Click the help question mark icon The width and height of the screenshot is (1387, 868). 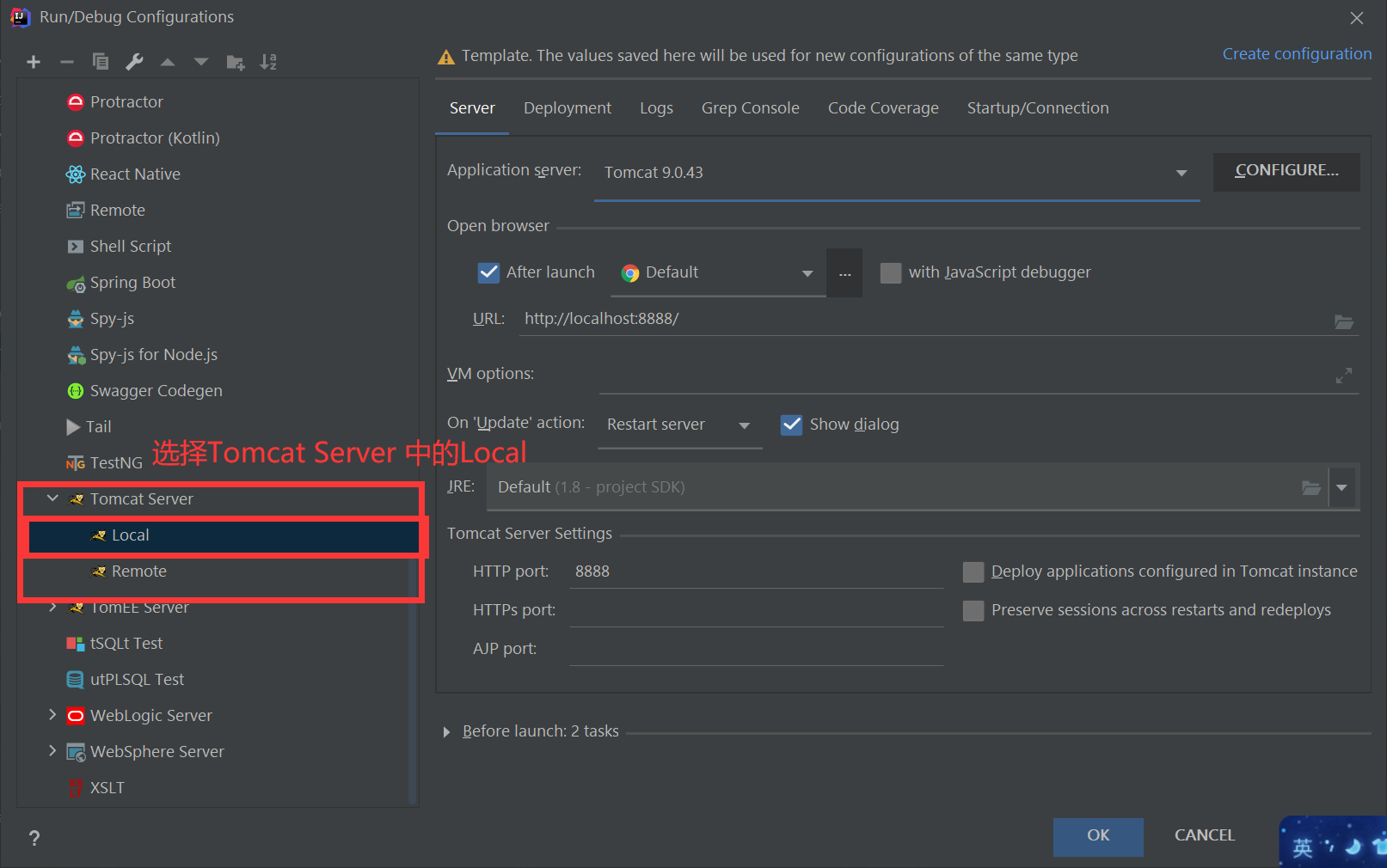(34, 838)
